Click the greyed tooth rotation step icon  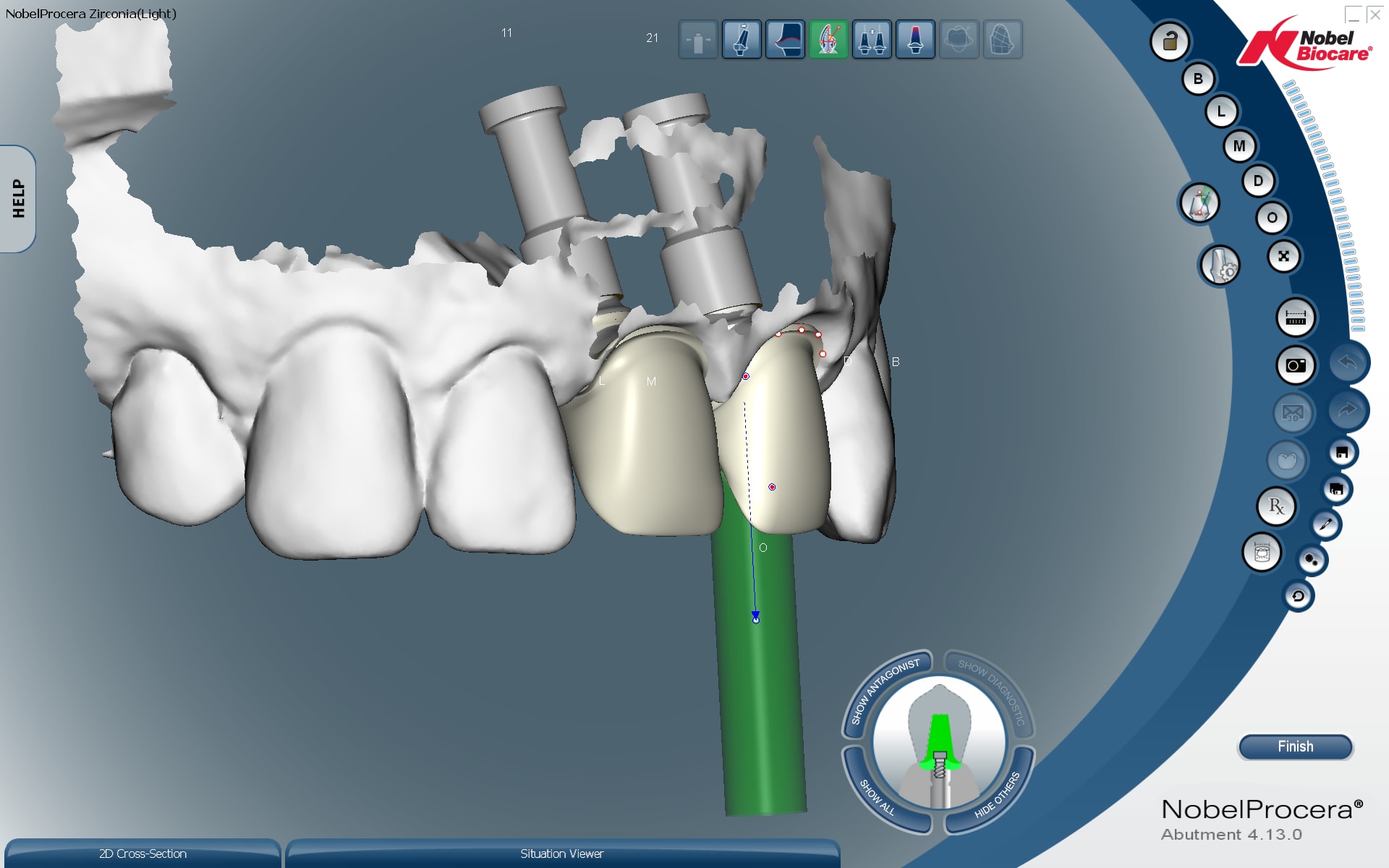[x=959, y=40]
